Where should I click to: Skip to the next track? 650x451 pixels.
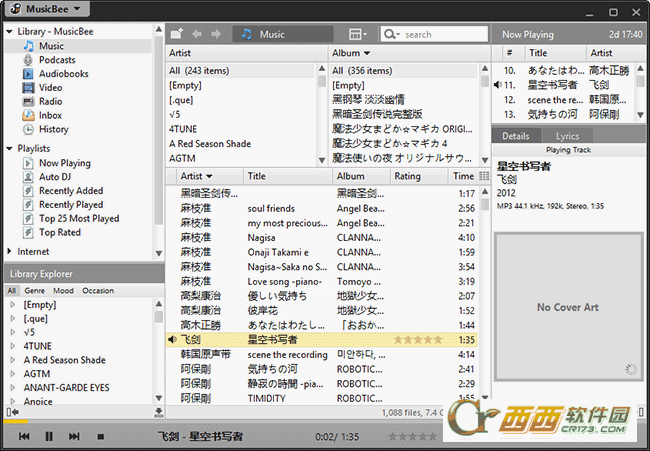pyautogui.click(x=73, y=437)
